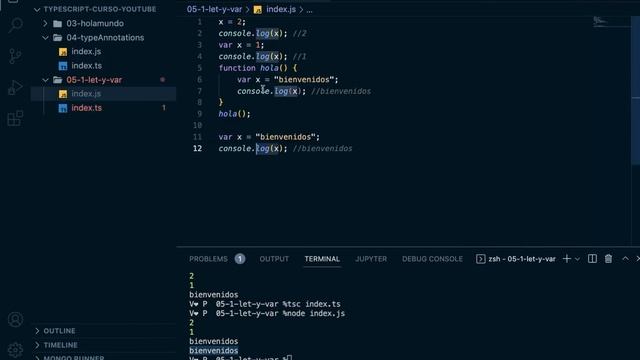Viewport: 640px width, 360px height.
Task: Switch to the JUPYTER tab
Action: [371, 259]
